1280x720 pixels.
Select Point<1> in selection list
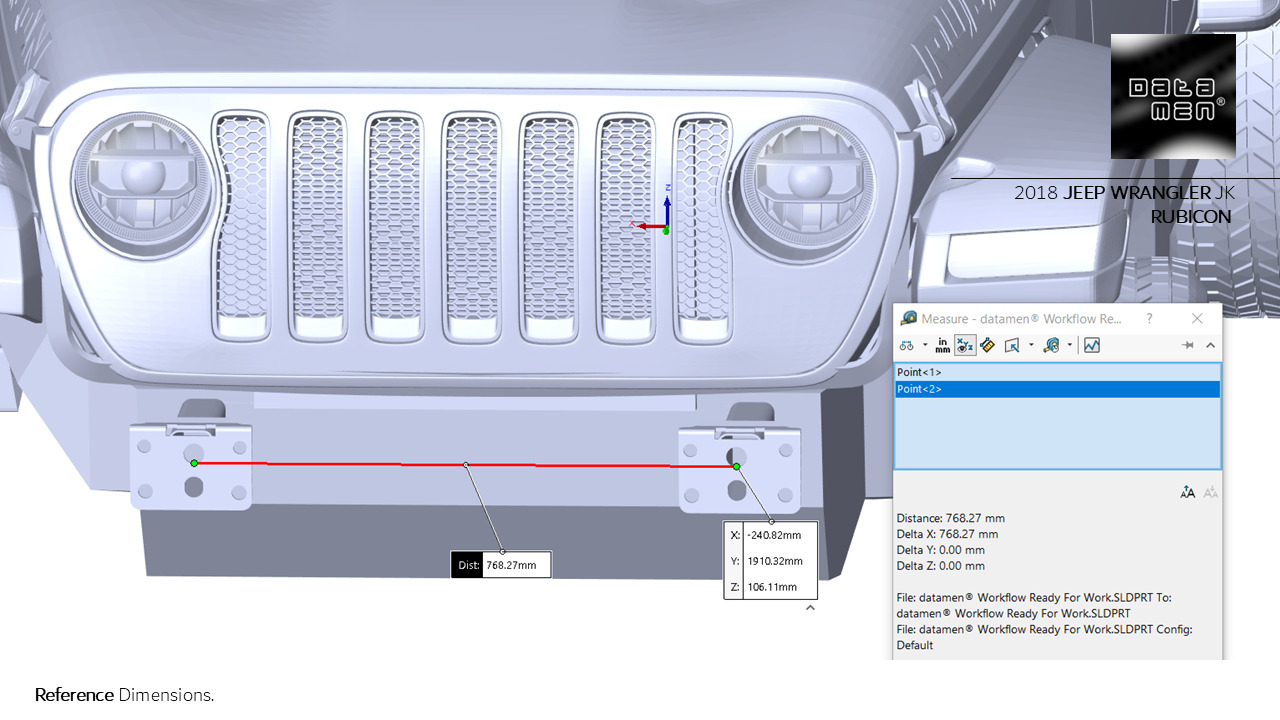click(1057, 372)
